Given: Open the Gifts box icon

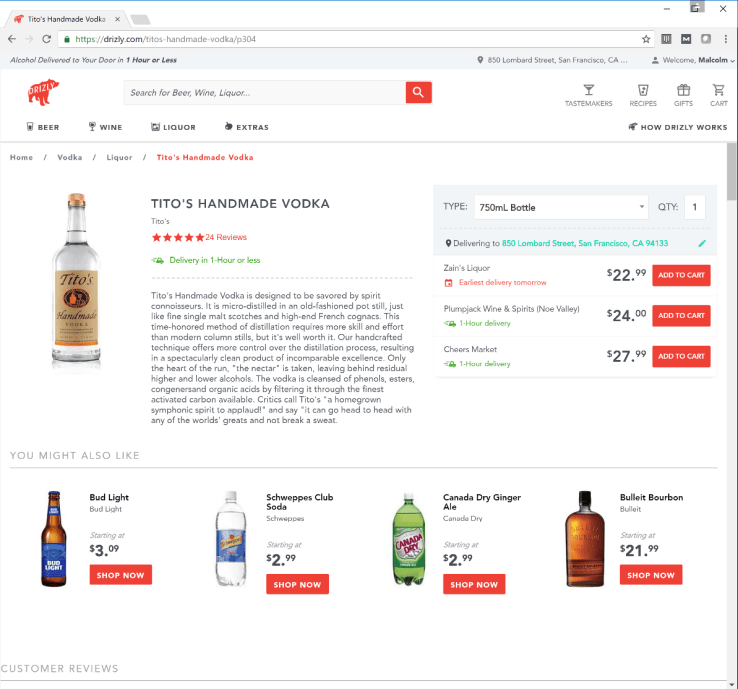Looking at the screenshot, I should tap(683, 90).
